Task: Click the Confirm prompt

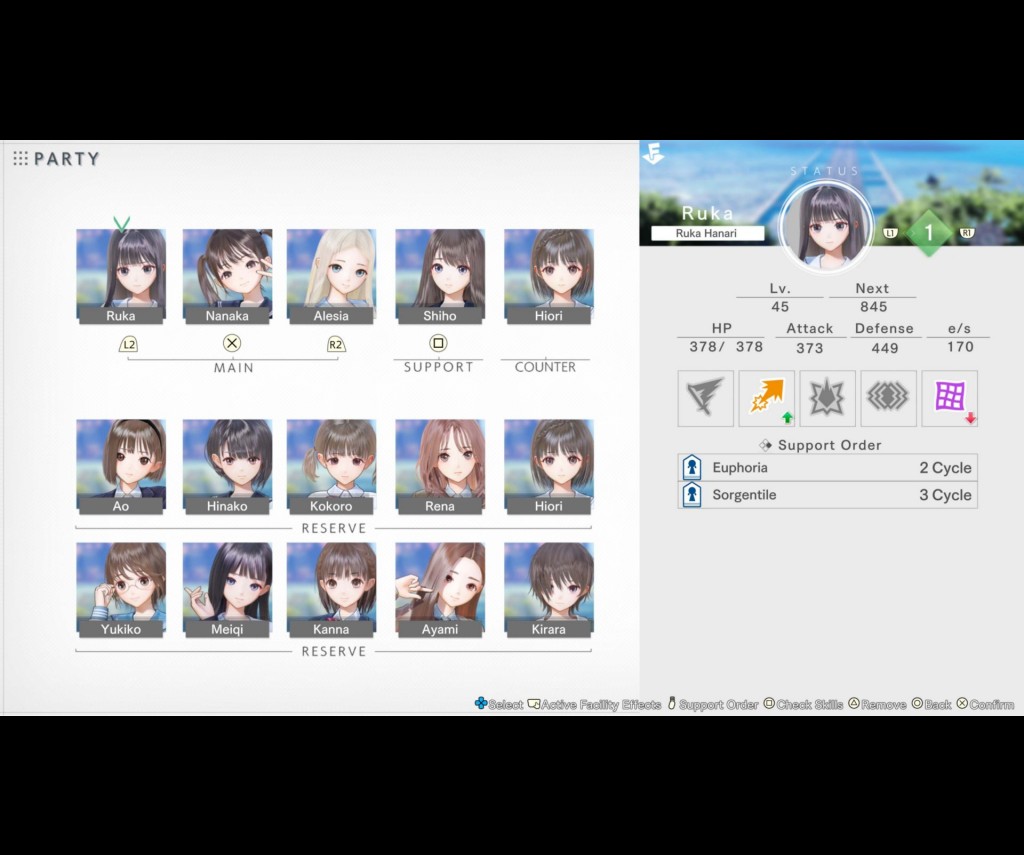Action: 985,704
